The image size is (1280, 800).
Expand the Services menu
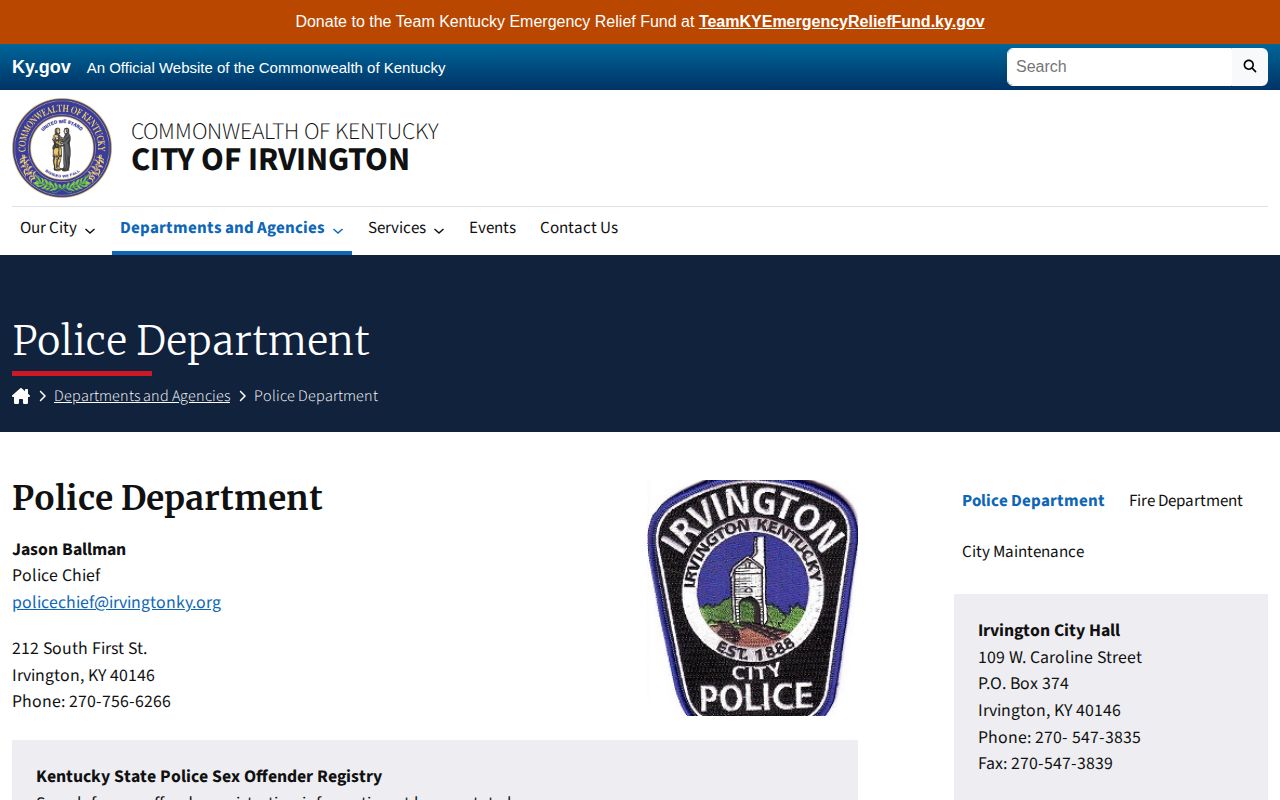406,228
